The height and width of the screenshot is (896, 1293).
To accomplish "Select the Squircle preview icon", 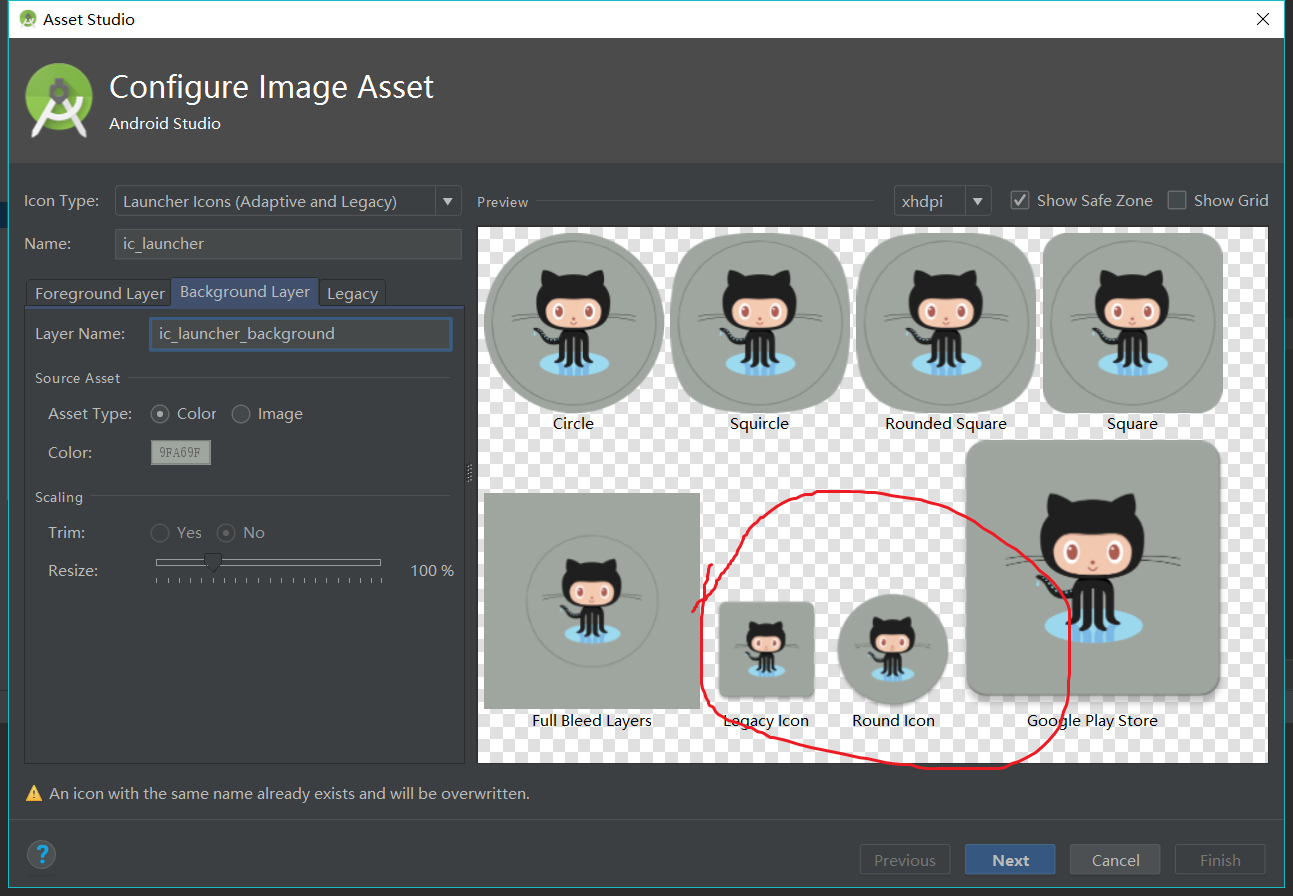I will [x=759, y=323].
